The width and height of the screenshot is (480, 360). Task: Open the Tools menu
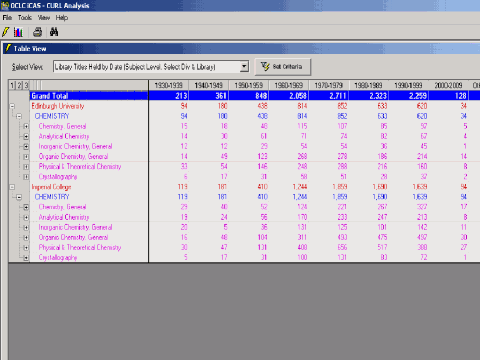click(25, 18)
